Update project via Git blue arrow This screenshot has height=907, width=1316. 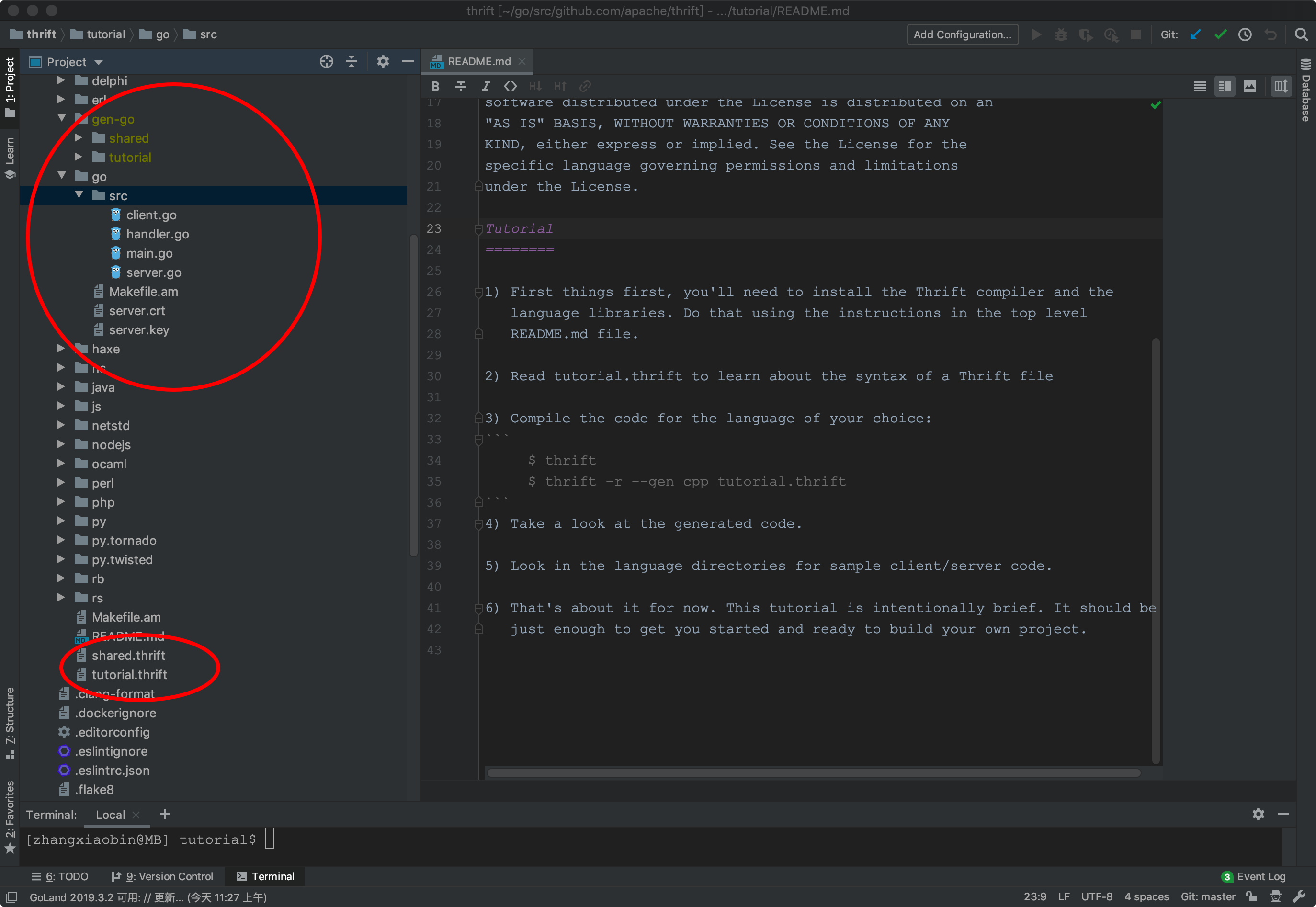pos(1195,34)
